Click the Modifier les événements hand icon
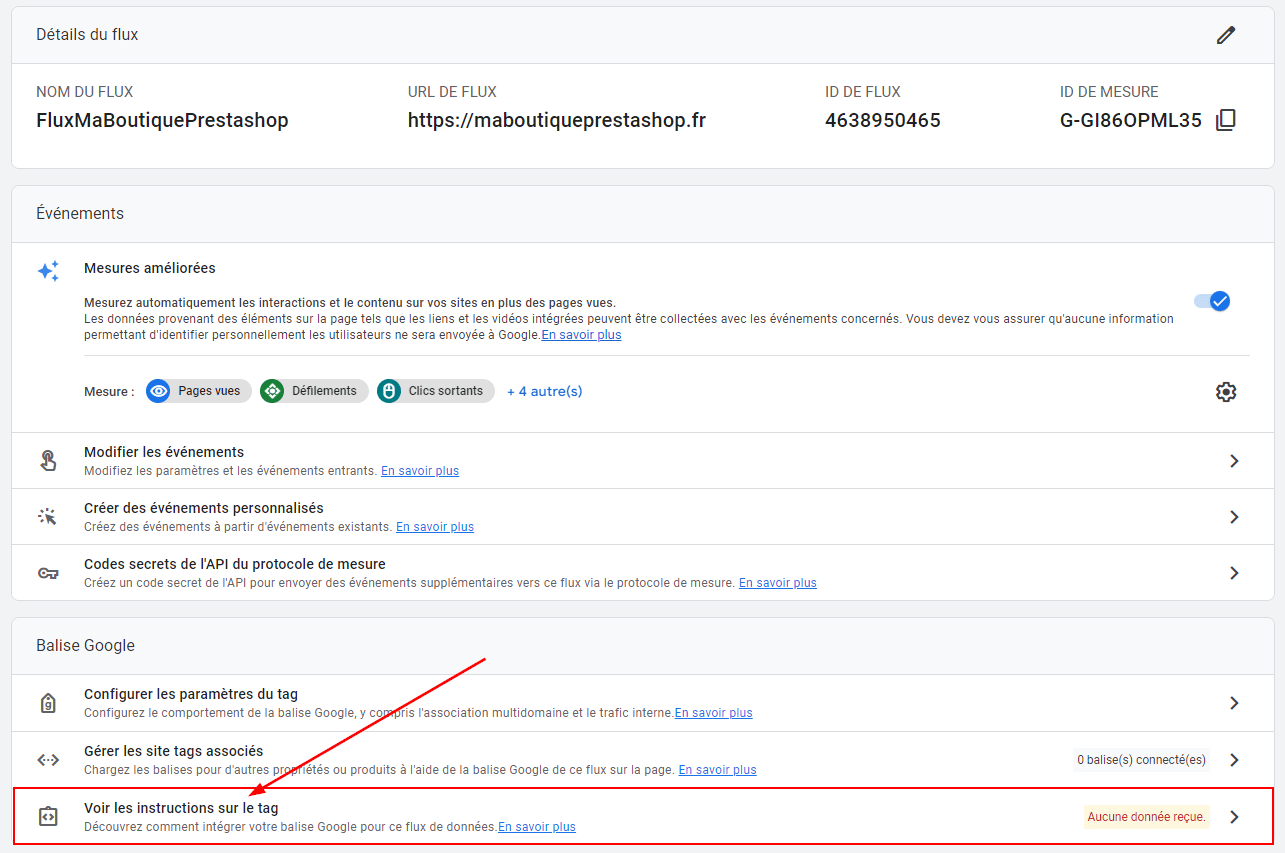1285x853 pixels. tap(48, 461)
